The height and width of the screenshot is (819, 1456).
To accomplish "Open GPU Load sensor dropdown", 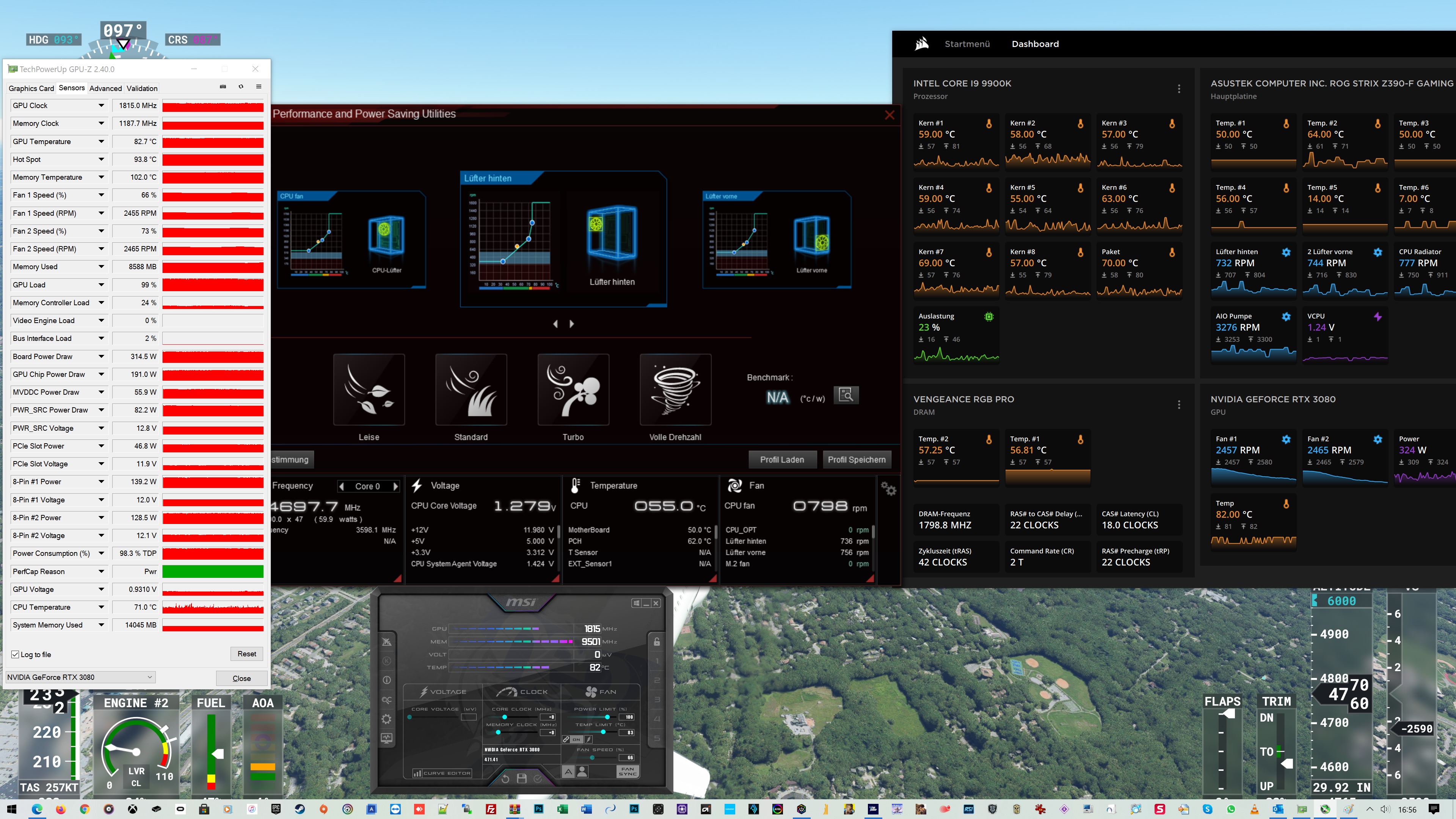I will tap(101, 285).
